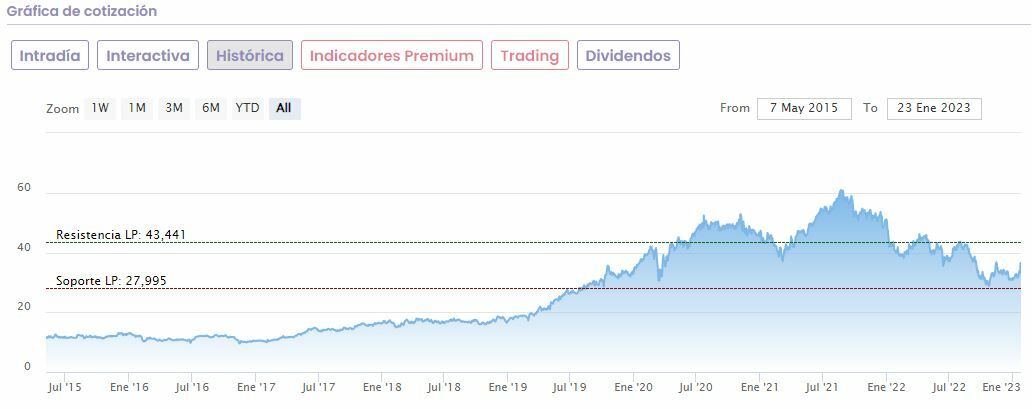Set chart zoom to 1W

pos(100,108)
